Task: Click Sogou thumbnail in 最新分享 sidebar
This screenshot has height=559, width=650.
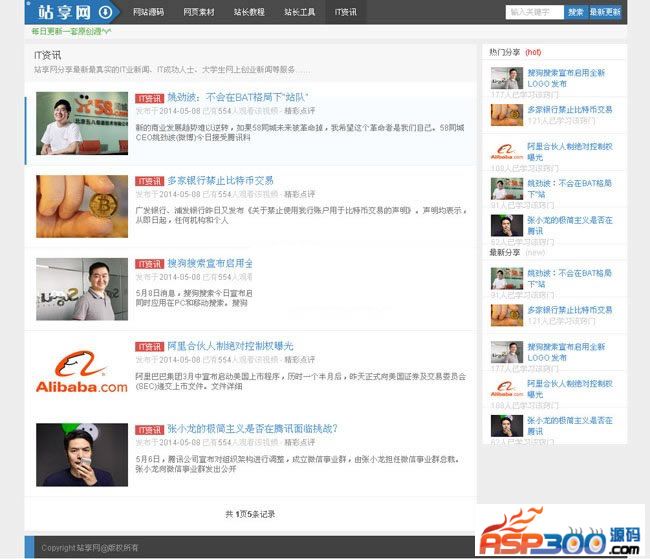Action: coord(507,352)
